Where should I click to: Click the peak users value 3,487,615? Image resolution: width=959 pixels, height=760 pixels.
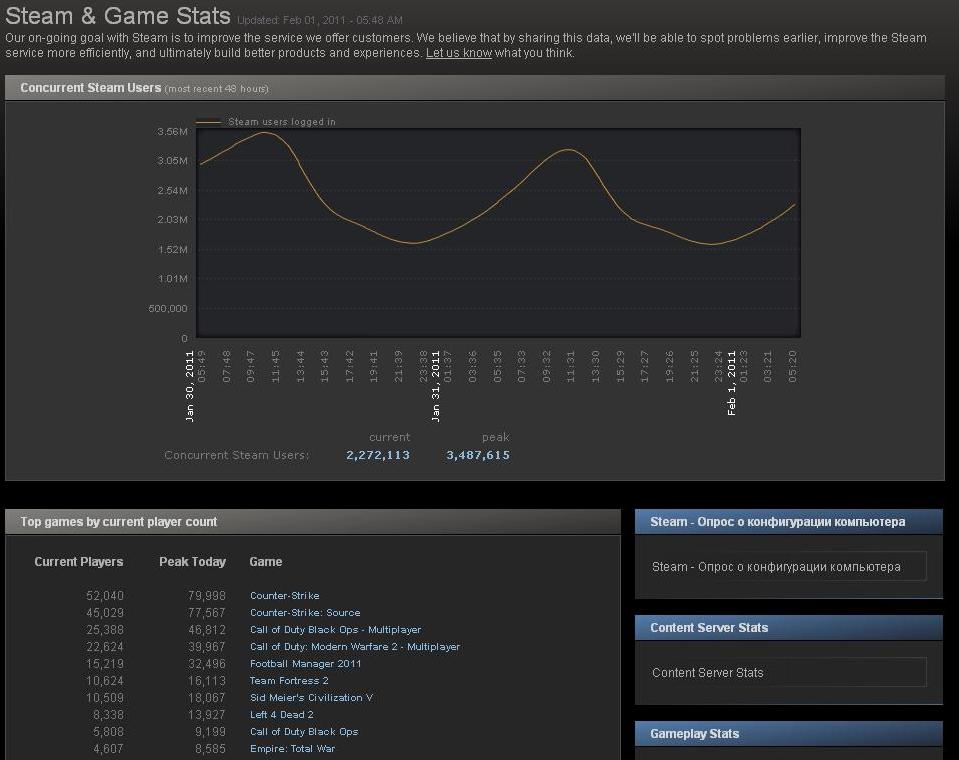coord(478,455)
